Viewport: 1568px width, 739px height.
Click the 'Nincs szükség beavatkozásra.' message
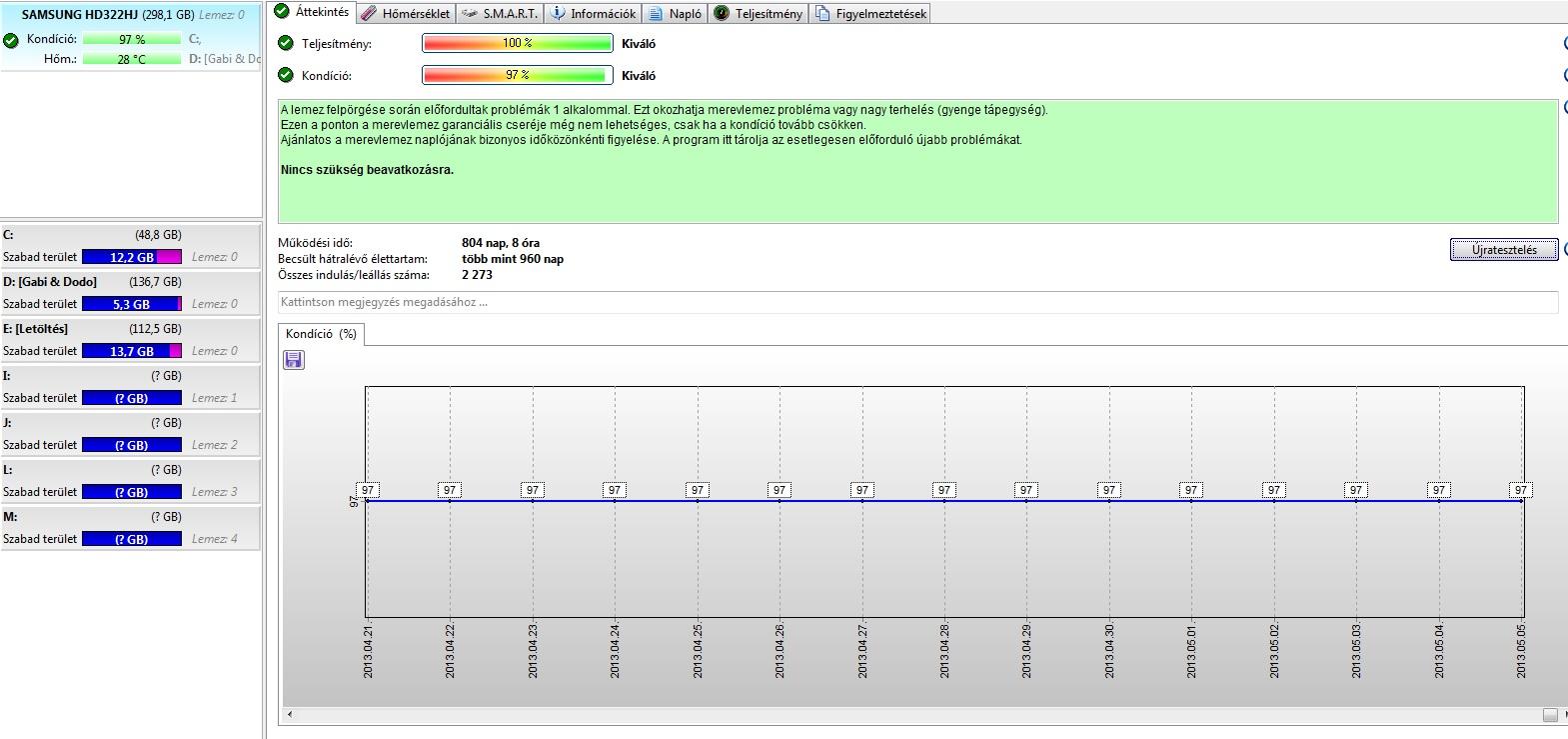[367, 170]
